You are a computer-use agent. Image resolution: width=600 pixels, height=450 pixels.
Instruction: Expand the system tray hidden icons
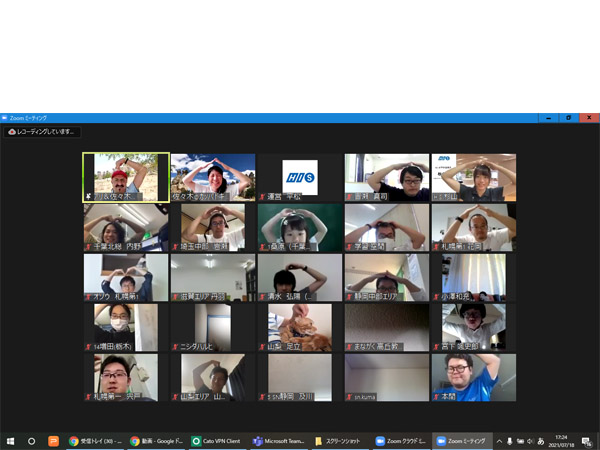pos(499,440)
